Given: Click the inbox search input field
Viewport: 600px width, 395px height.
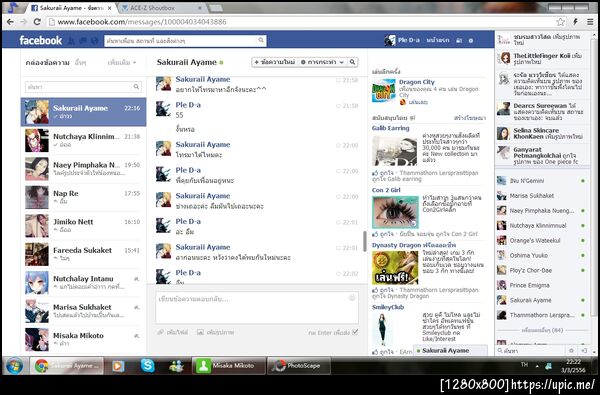Looking at the screenshot, I should [x=78, y=87].
